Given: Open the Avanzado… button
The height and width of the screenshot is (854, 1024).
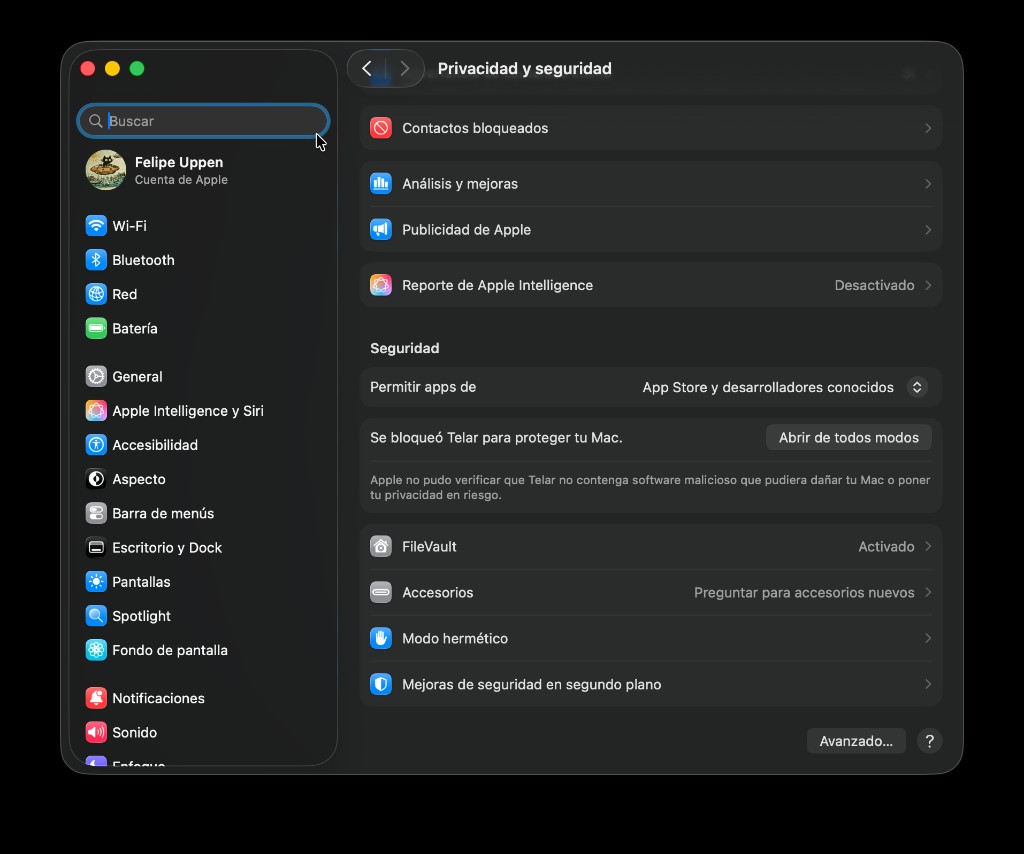Looking at the screenshot, I should [x=856, y=741].
